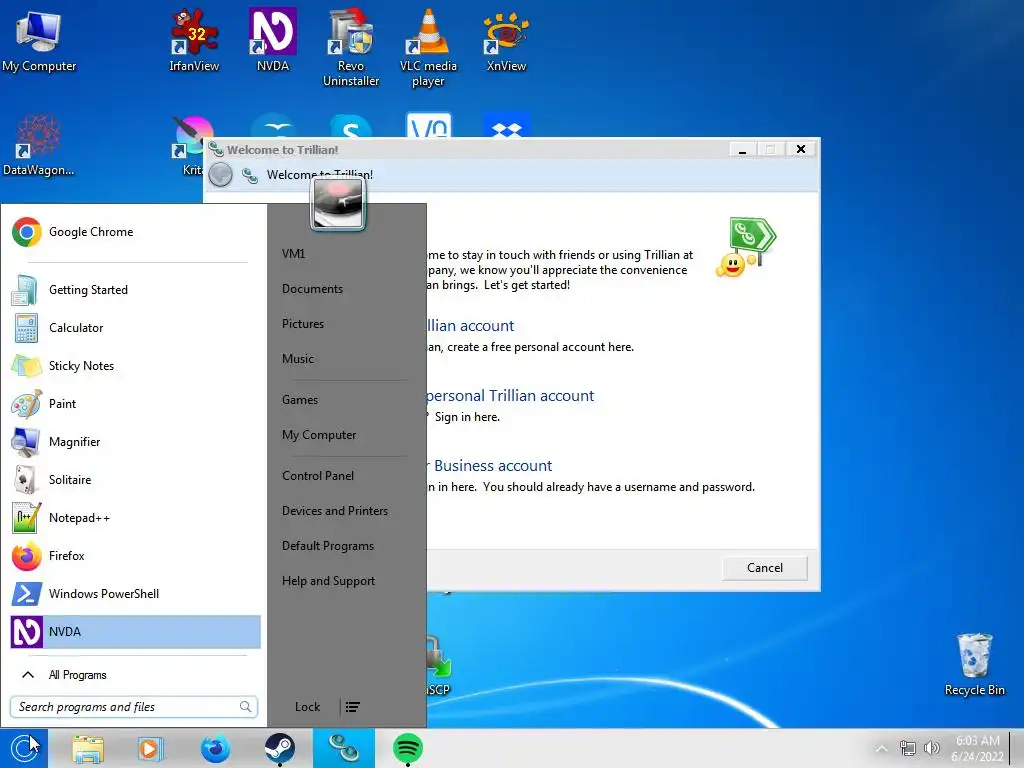The height and width of the screenshot is (768, 1024).
Task: Click the Start button on taskbar
Action: click(24, 748)
